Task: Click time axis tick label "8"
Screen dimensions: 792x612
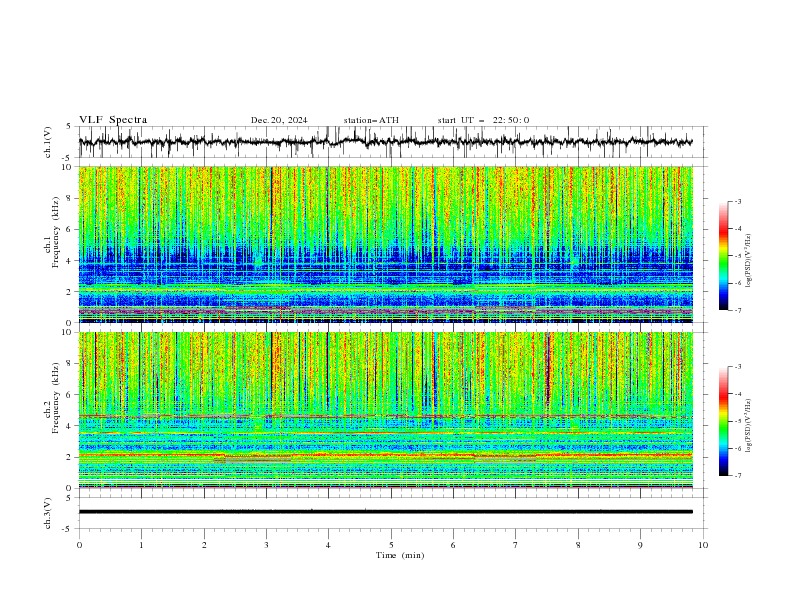Action: (x=578, y=545)
